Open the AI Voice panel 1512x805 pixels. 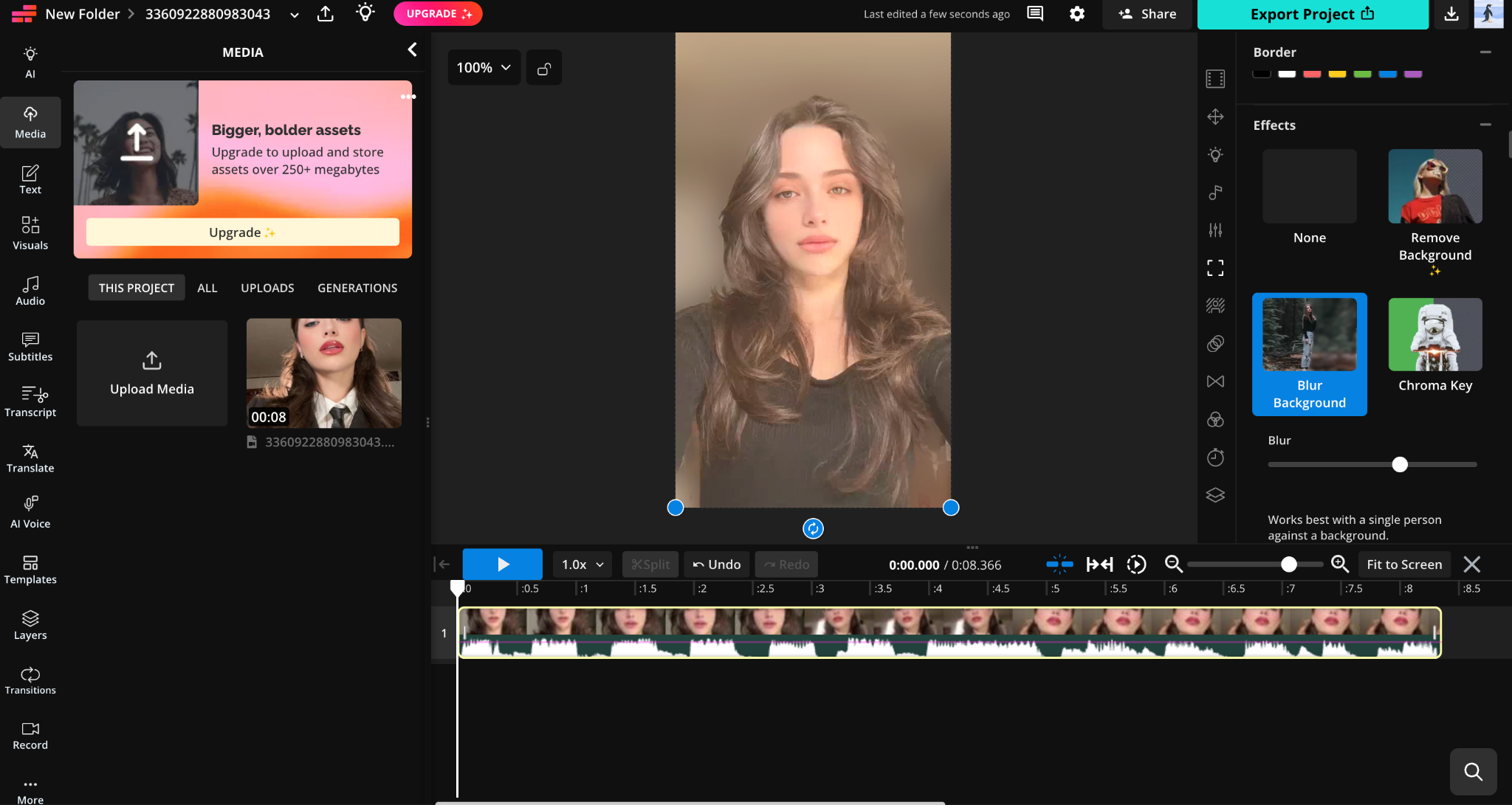pyautogui.click(x=30, y=513)
